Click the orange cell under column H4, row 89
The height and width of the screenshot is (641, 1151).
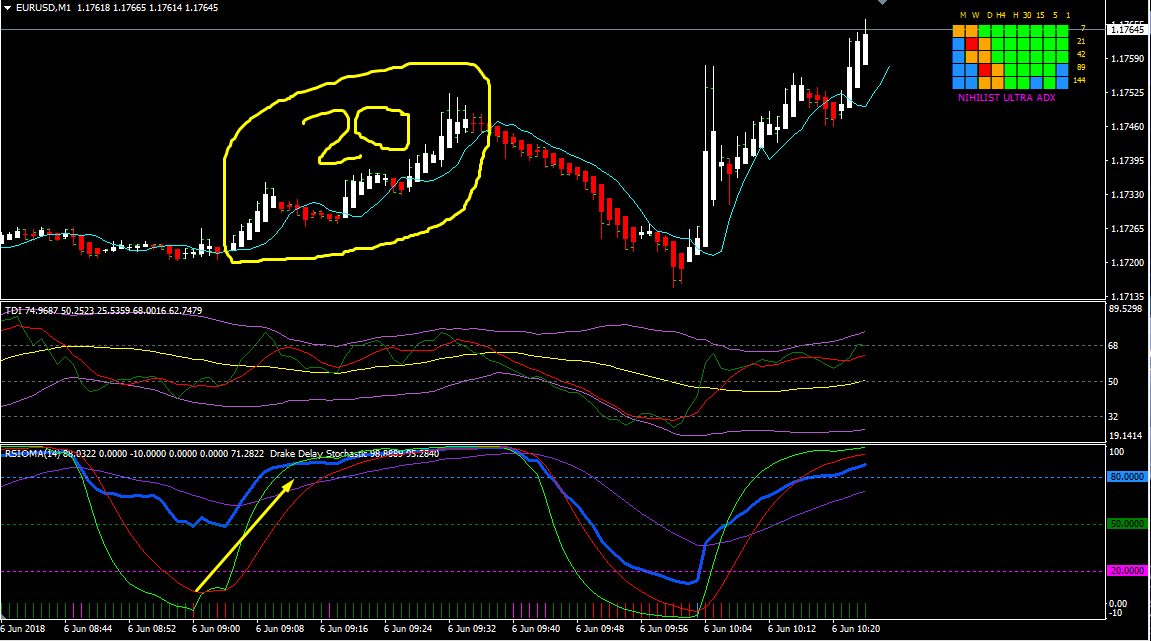998,70
